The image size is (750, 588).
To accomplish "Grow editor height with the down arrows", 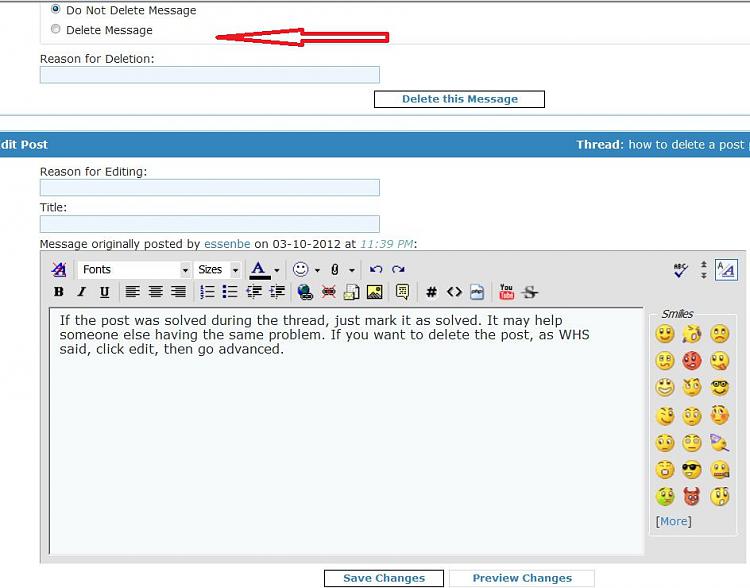I will (x=704, y=276).
